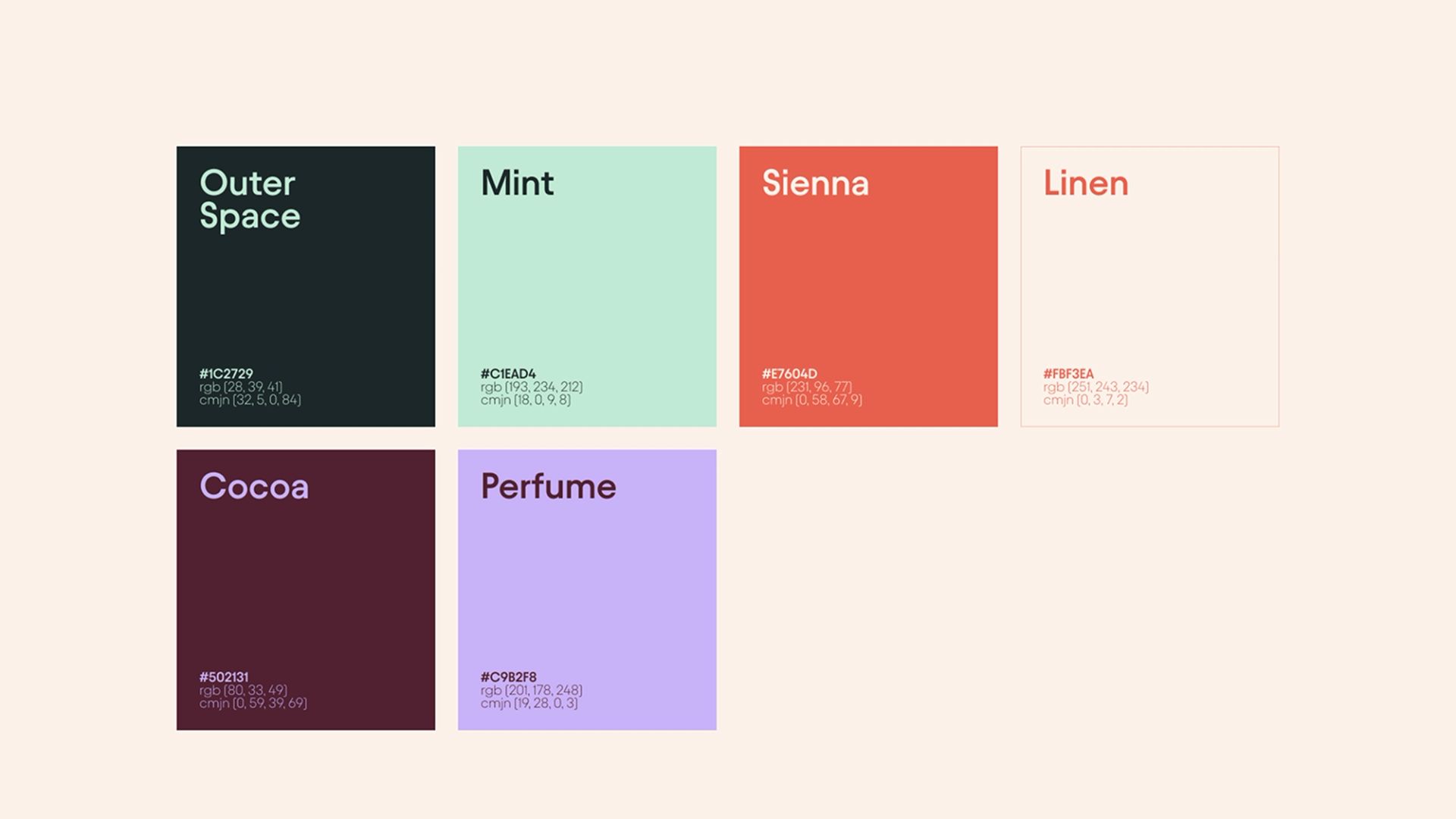Screen dimensions: 1456x819
Task: Click the Cocoa color swatch
Action: click(306, 591)
